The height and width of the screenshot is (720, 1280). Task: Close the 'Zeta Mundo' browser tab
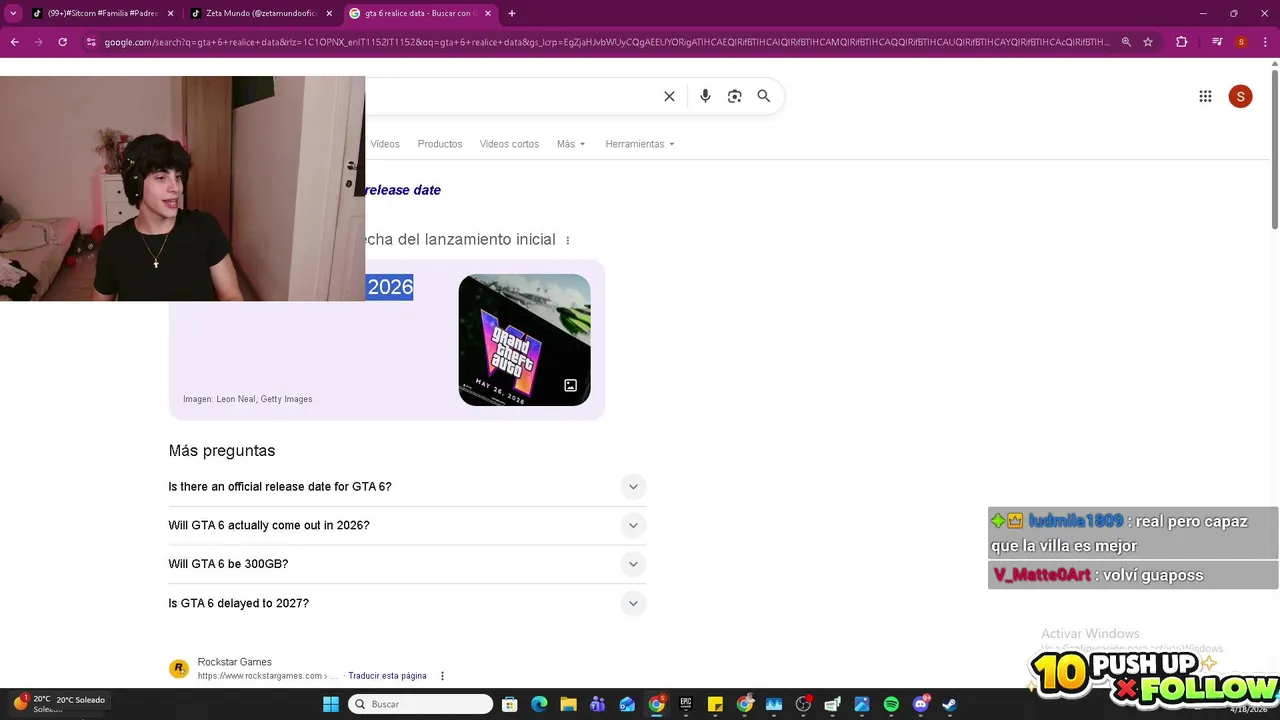click(x=329, y=13)
